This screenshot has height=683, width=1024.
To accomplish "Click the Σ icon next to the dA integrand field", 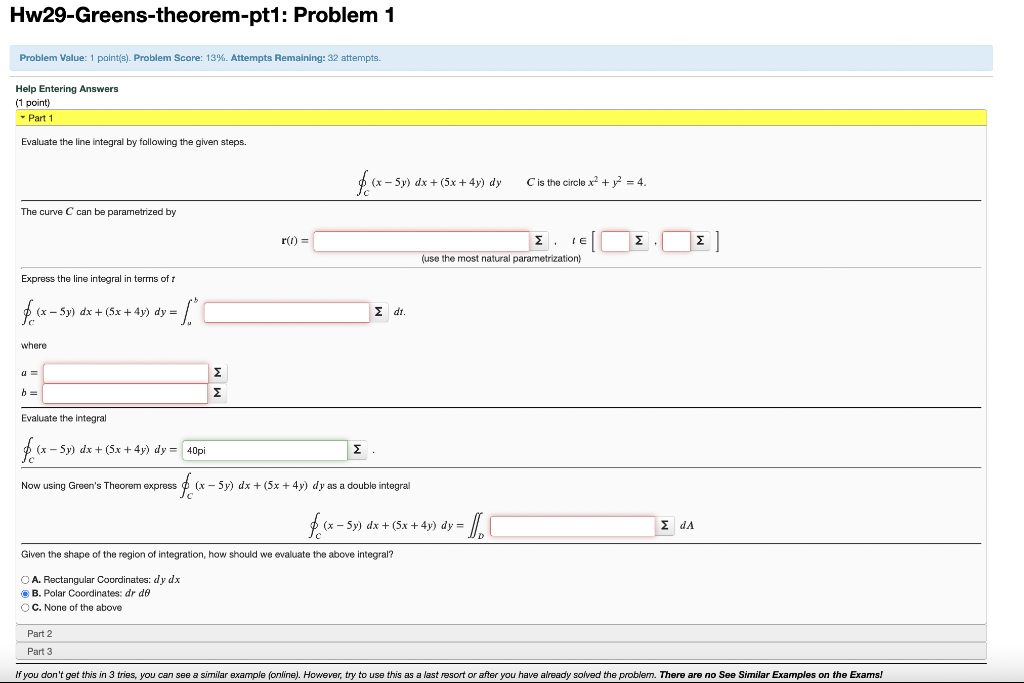I will (x=665, y=524).
